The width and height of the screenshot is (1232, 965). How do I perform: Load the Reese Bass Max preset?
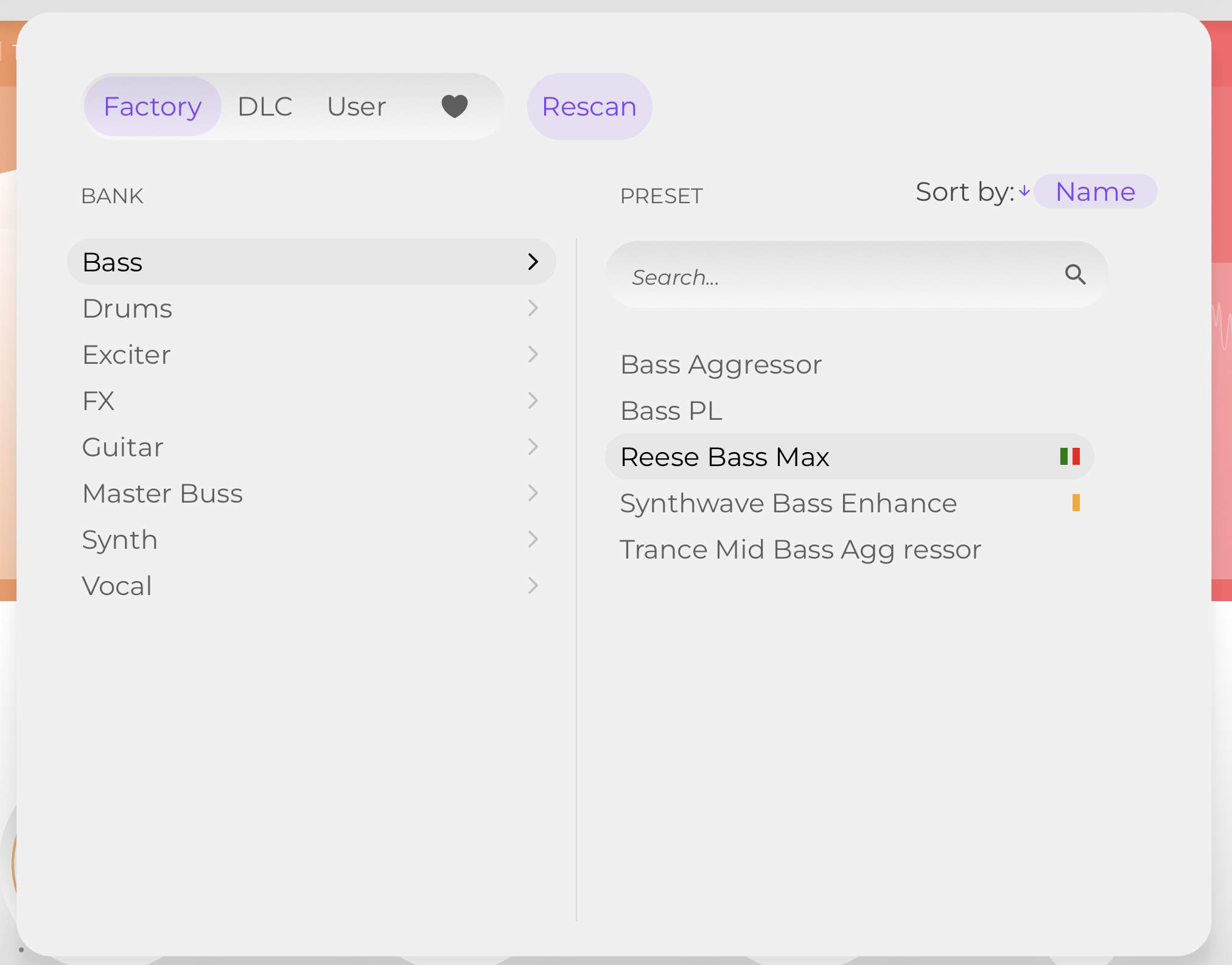[850, 456]
